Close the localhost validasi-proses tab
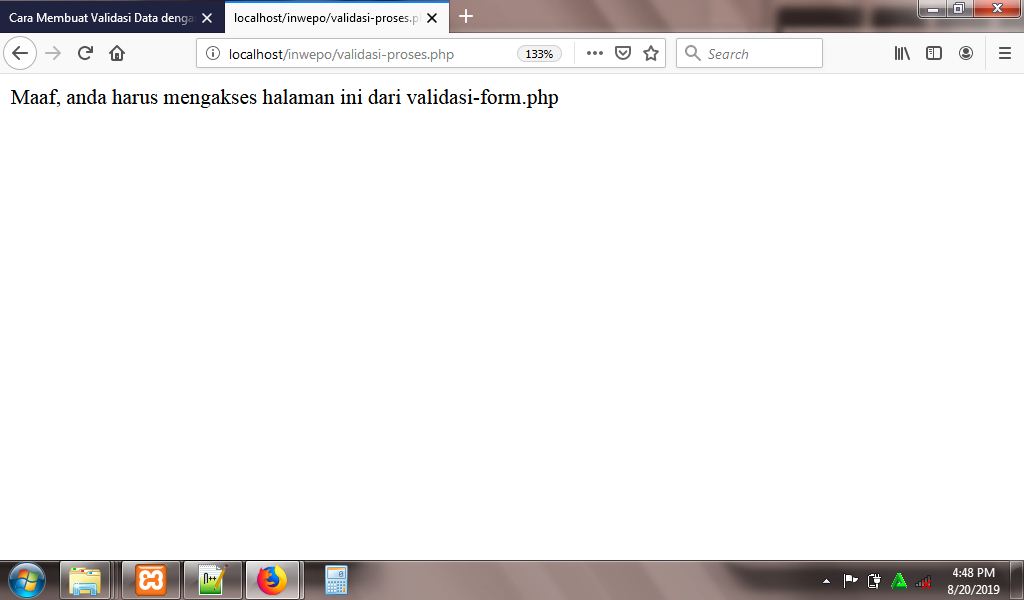1024x600 pixels. coord(432,18)
